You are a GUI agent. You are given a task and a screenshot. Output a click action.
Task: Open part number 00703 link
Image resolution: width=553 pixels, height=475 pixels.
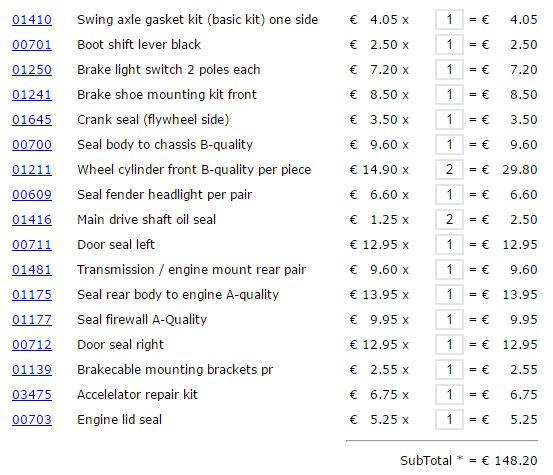pos(32,420)
